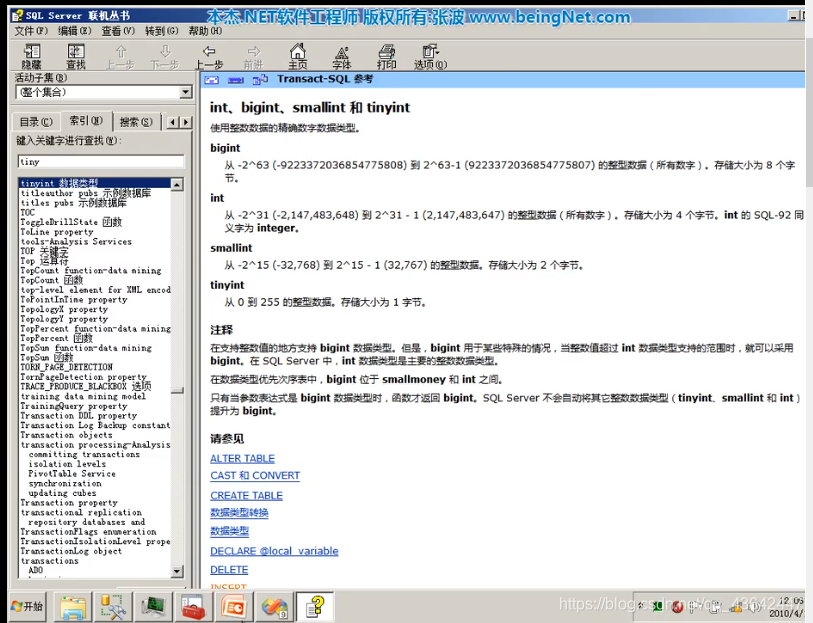
Task: Select index entry Transaction Log Backup constant
Action: tap(95, 425)
